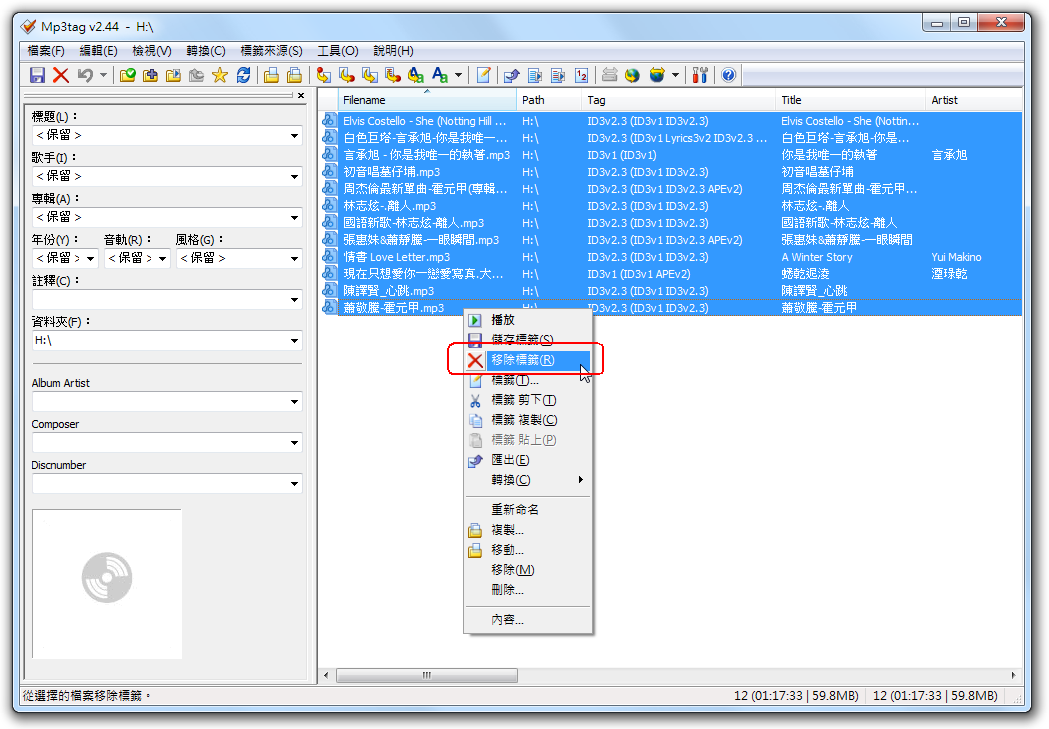Open the 編輯(E) menu
The image size is (1049, 729).
tap(98, 51)
